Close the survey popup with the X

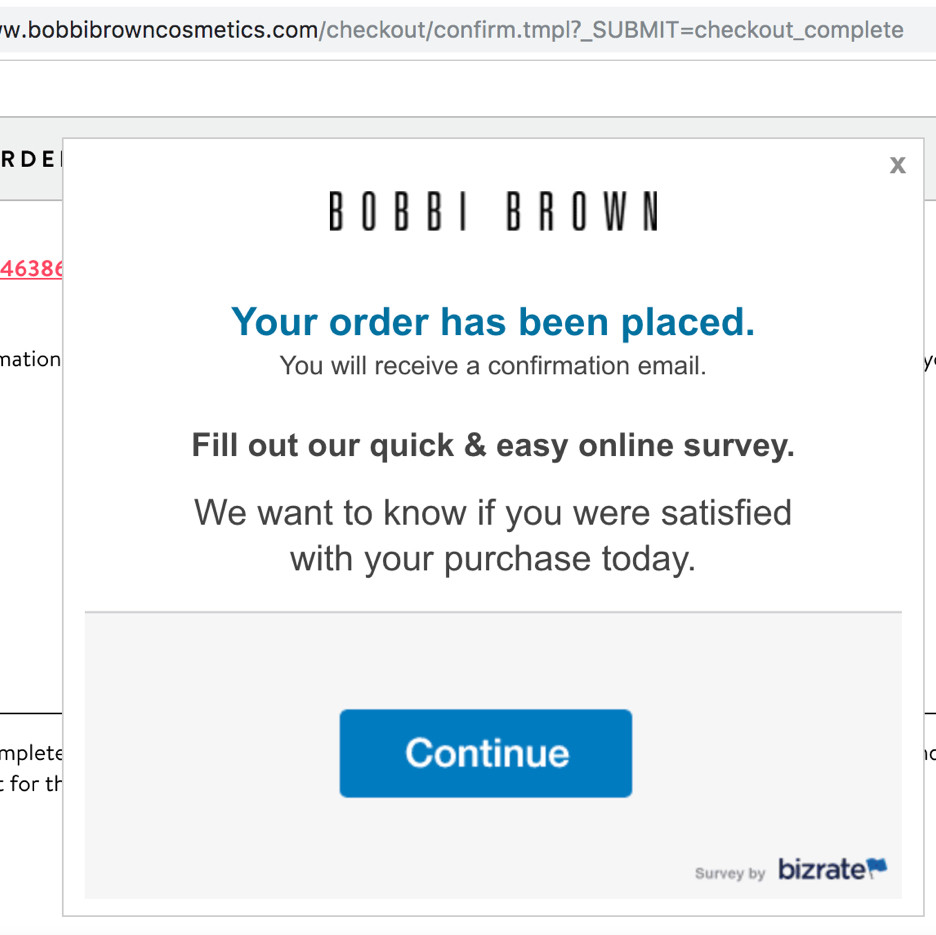[x=897, y=165]
